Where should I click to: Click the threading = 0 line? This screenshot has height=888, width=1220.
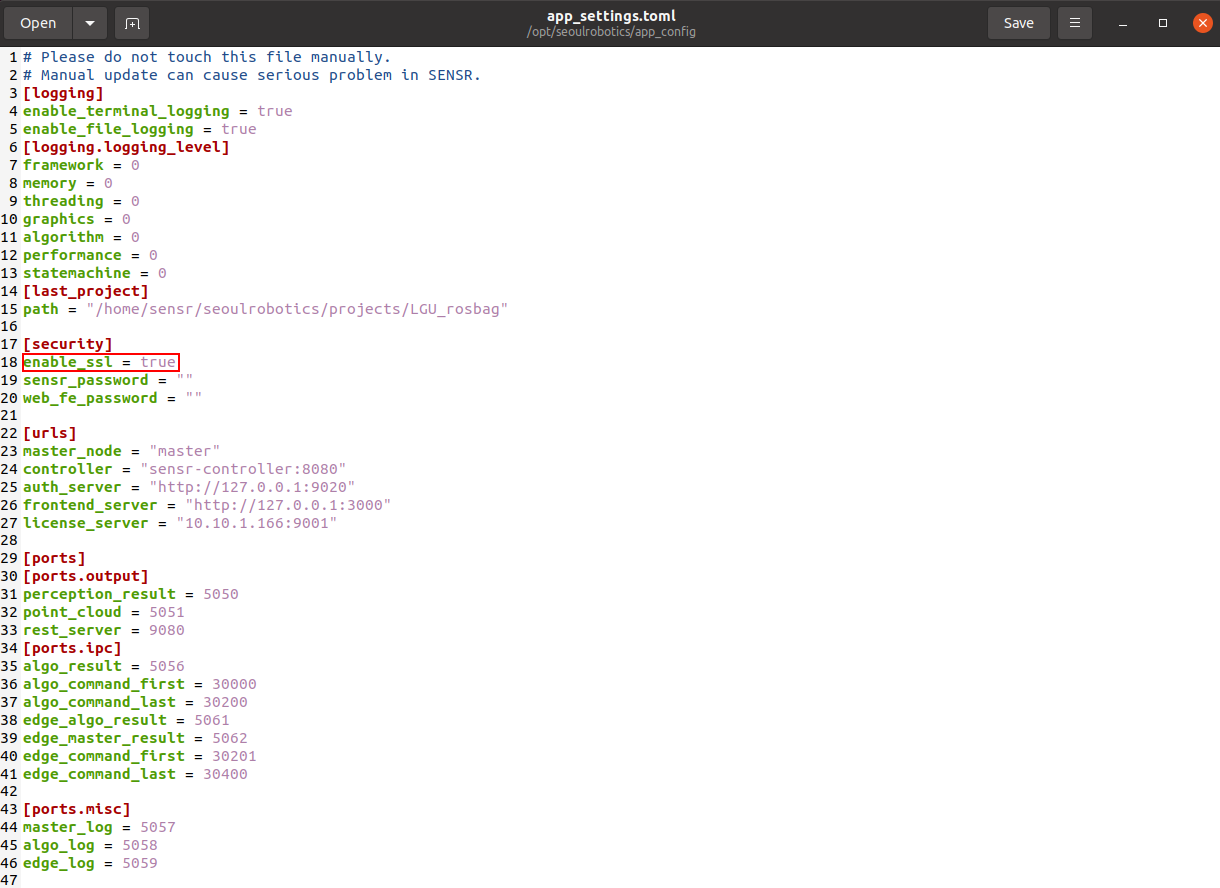(x=81, y=201)
